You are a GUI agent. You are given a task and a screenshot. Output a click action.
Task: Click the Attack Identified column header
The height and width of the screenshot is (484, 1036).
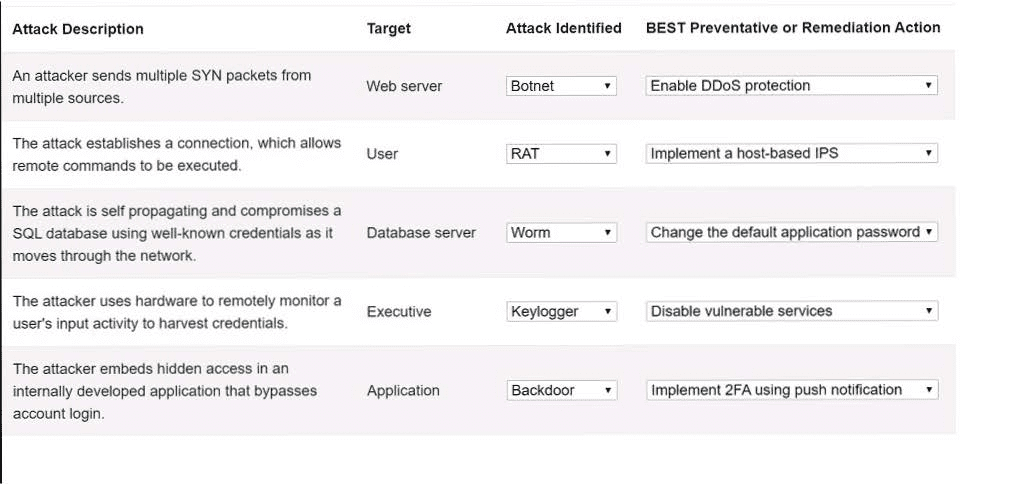click(564, 28)
